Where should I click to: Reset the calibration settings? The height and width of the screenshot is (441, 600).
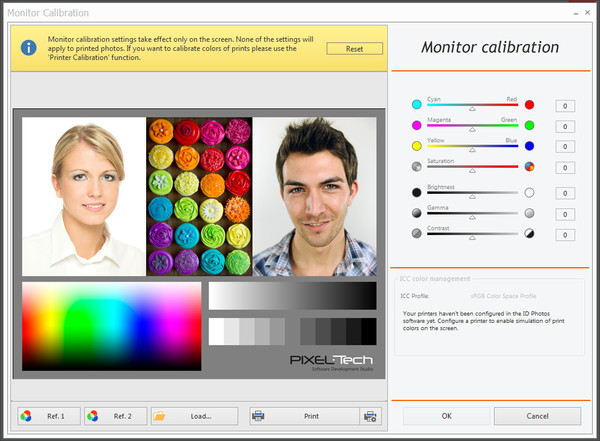[354, 49]
